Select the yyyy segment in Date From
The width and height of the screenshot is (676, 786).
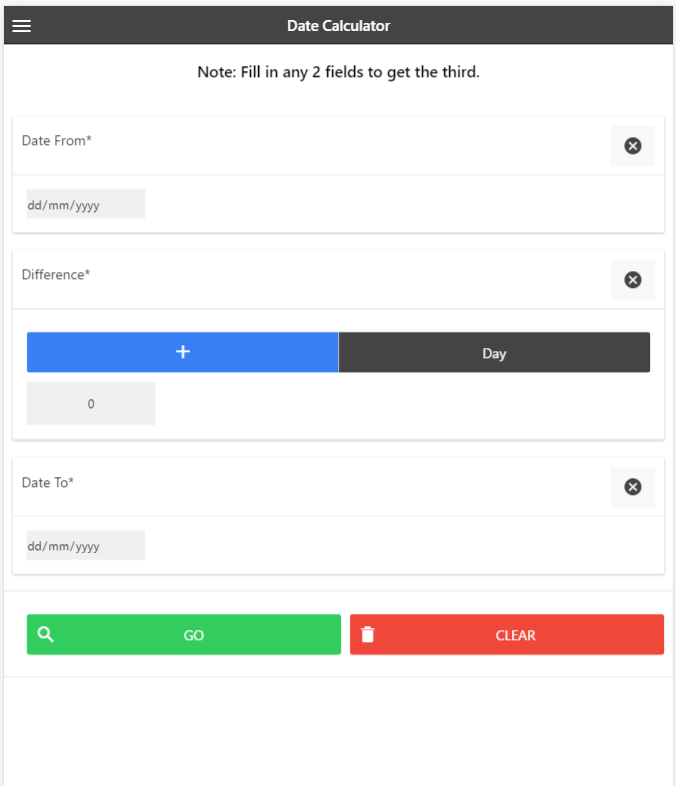click(87, 205)
